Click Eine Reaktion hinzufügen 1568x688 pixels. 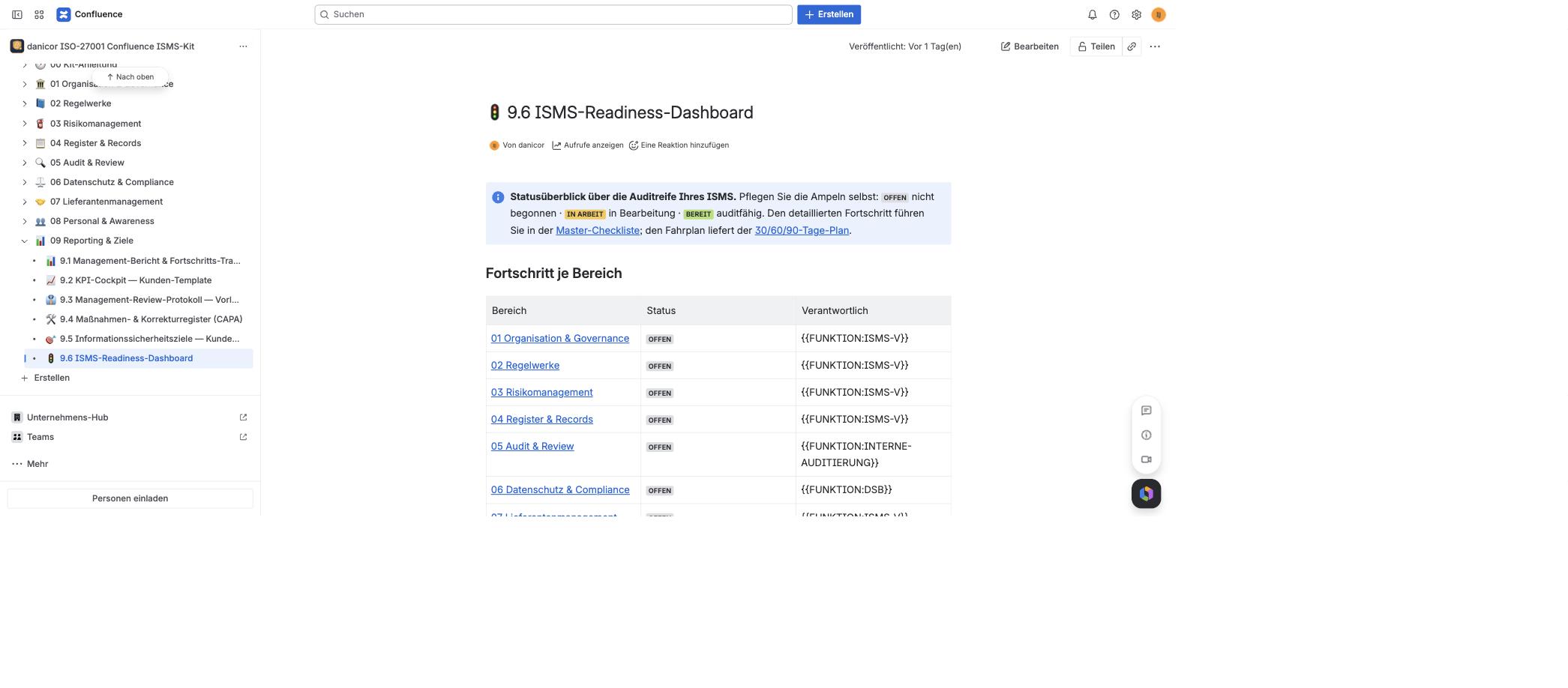[x=679, y=145]
